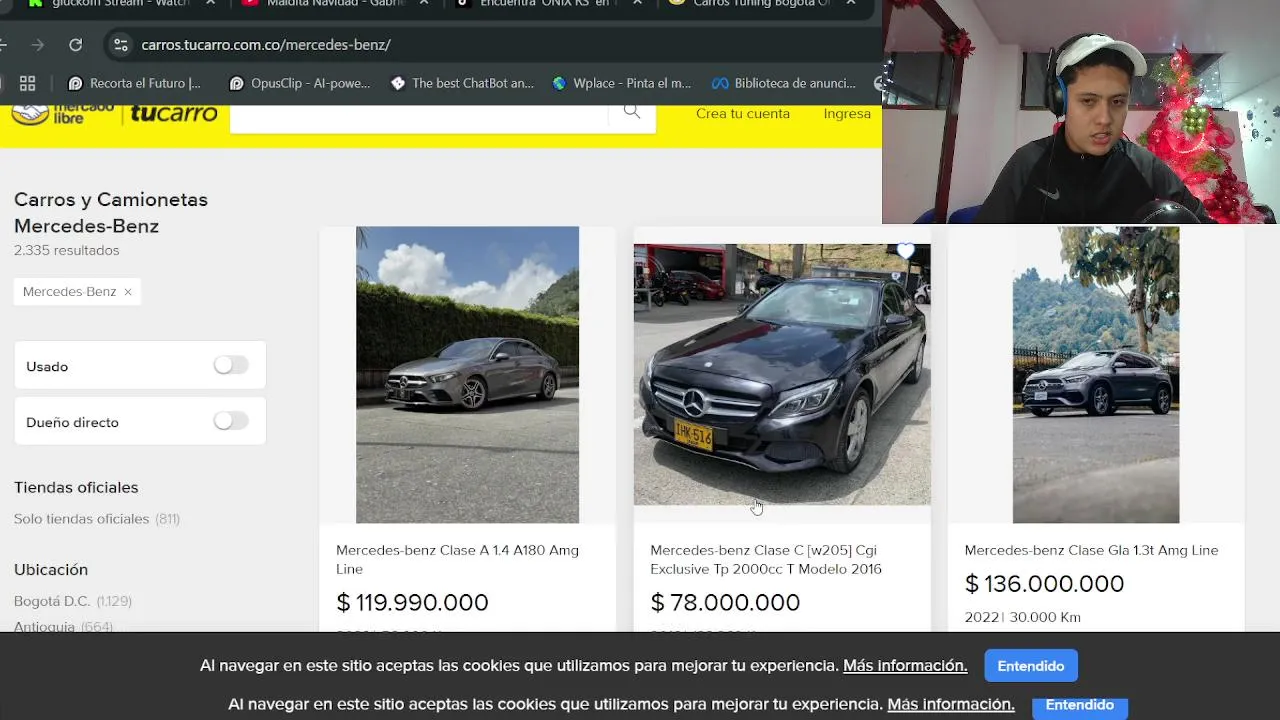Open Más información in the lower cookie banner
The width and height of the screenshot is (1280, 720).
[951, 705]
